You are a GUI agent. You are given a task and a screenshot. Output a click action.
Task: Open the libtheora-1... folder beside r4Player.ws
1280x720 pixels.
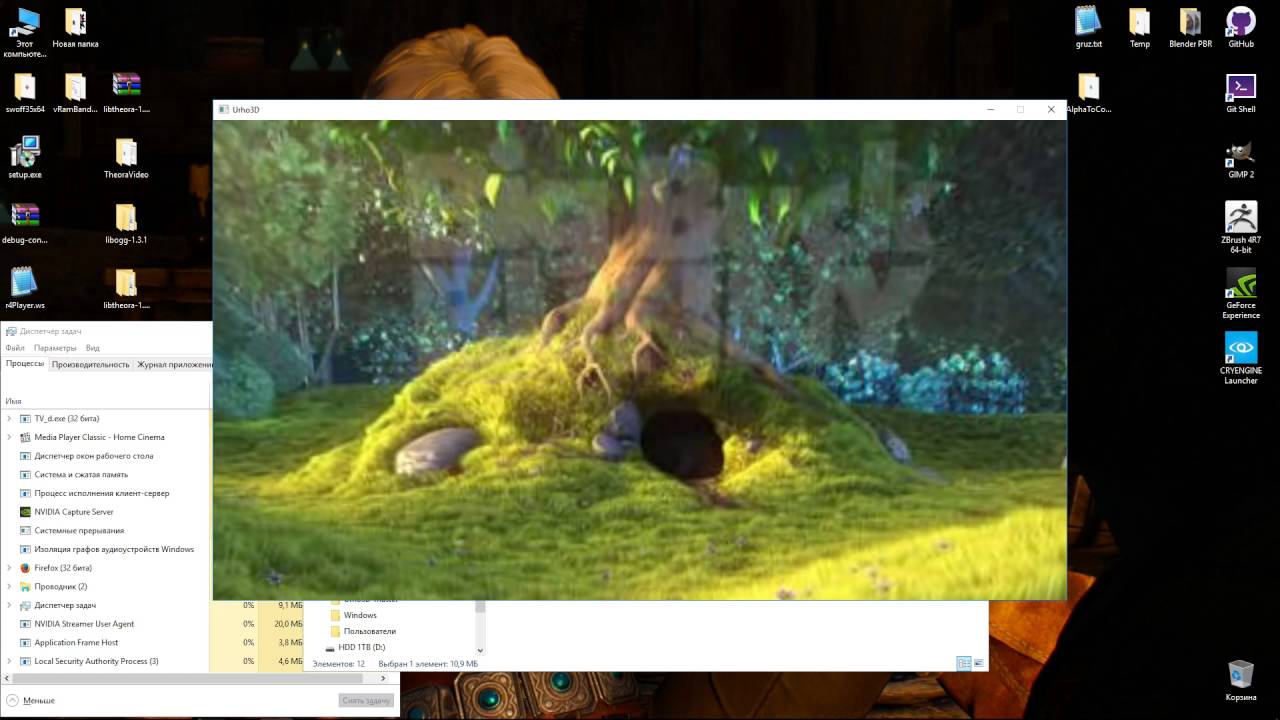[126, 288]
